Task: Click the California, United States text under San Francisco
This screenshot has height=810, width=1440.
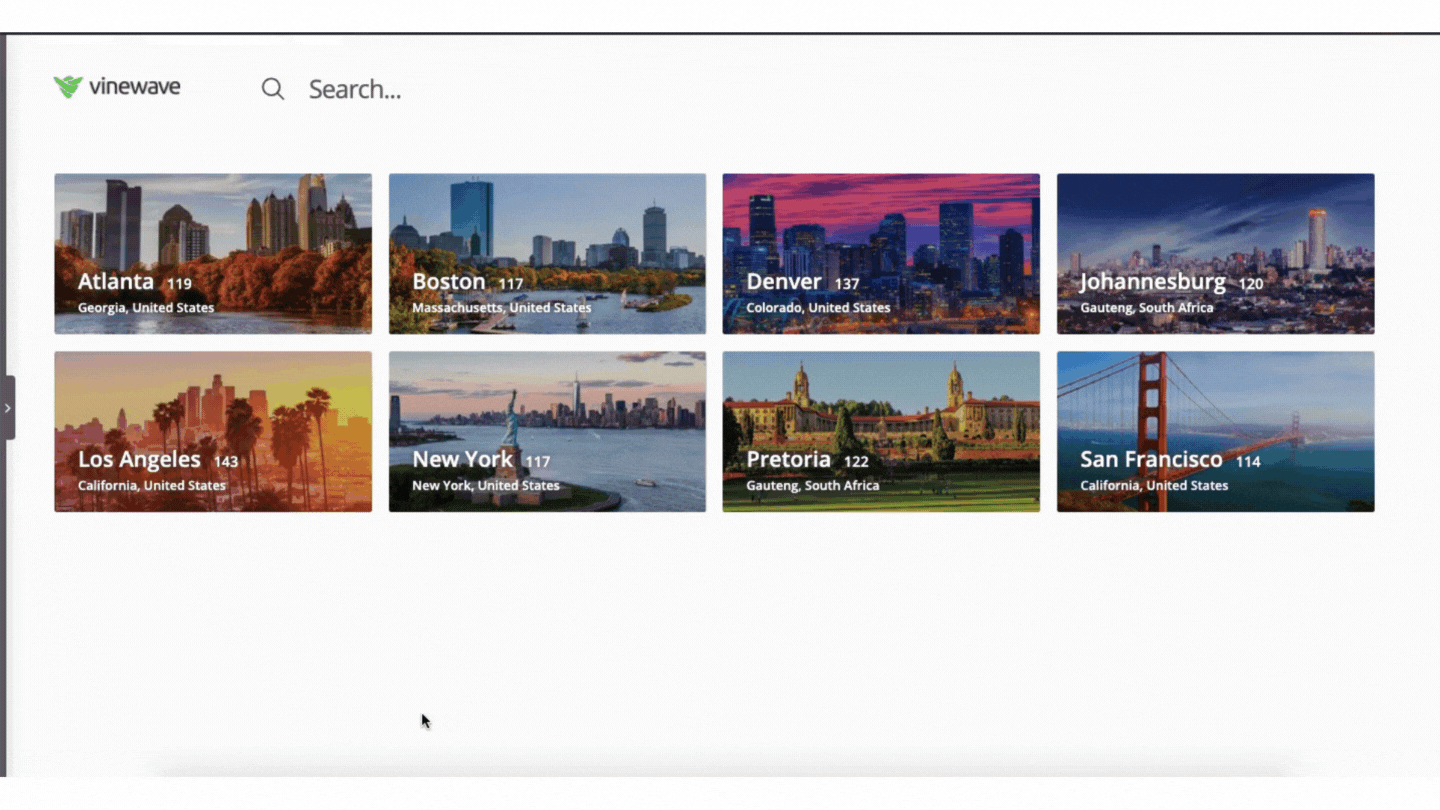Action: coord(1154,486)
